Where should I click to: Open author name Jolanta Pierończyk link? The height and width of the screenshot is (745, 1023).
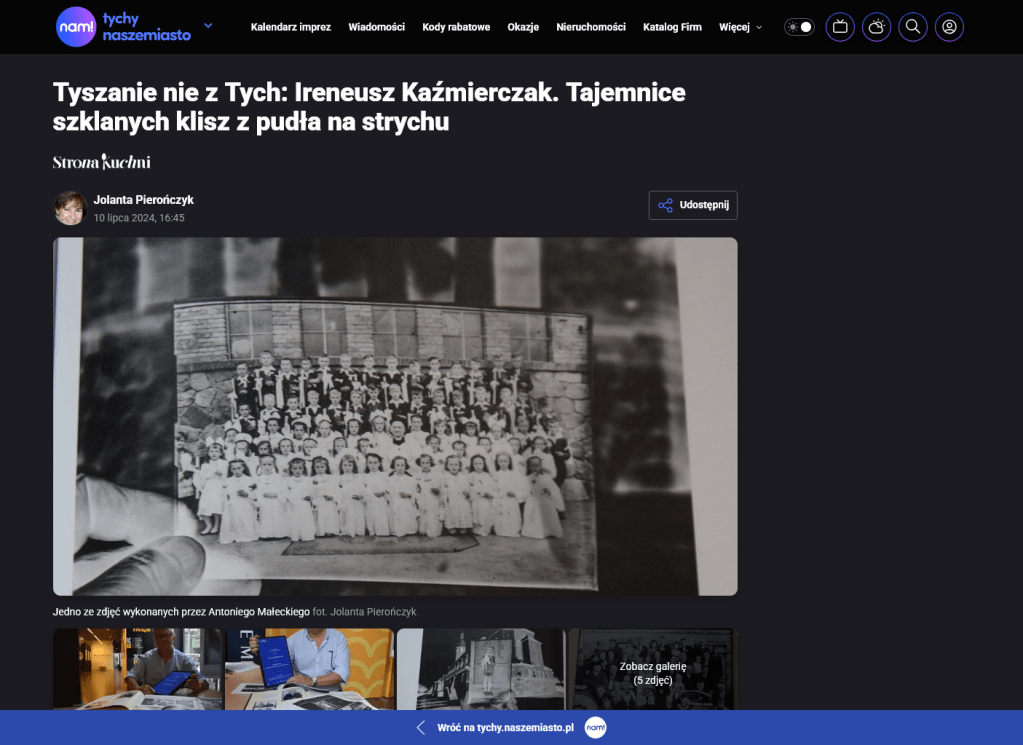click(x=143, y=200)
